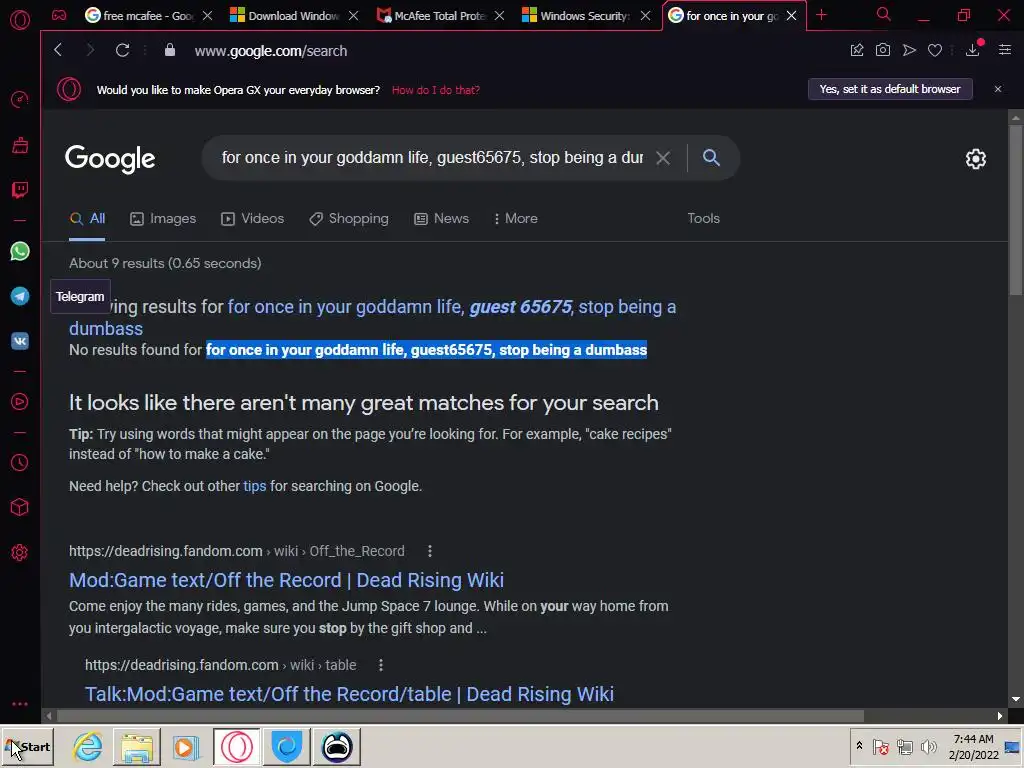Open GX Control speedometer in sidebar
1024x768 pixels.
[20, 100]
